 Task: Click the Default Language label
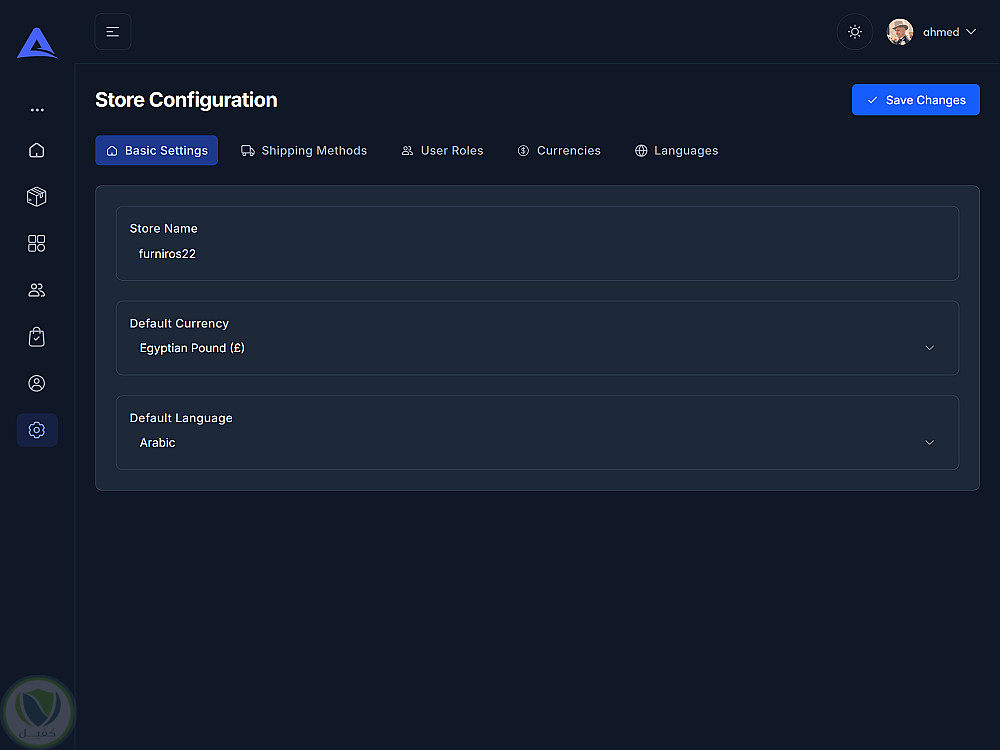tap(181, 418)
